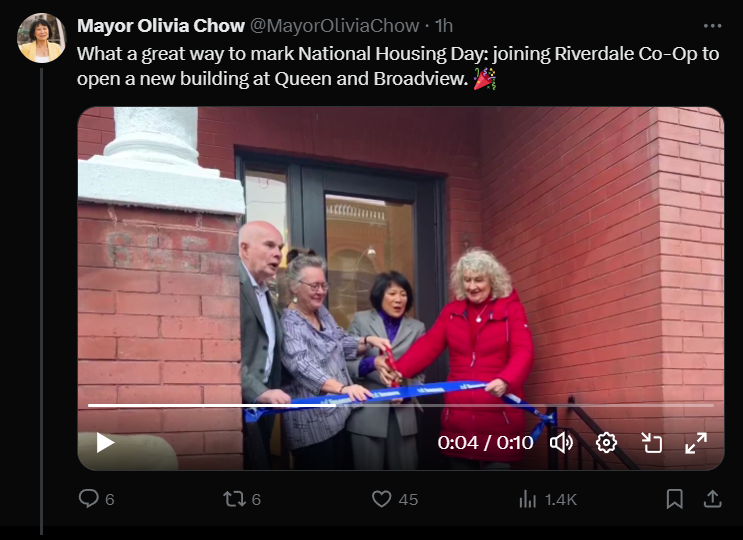
Task: Open the three-dot more options menu
Action: (x=712, y=26)
